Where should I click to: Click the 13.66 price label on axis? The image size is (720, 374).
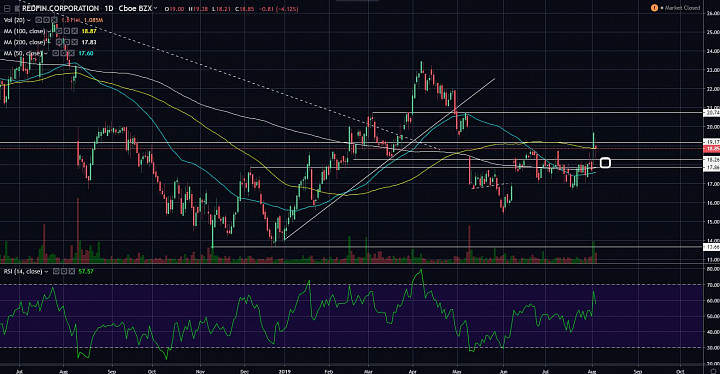click(x=711, y=247)
